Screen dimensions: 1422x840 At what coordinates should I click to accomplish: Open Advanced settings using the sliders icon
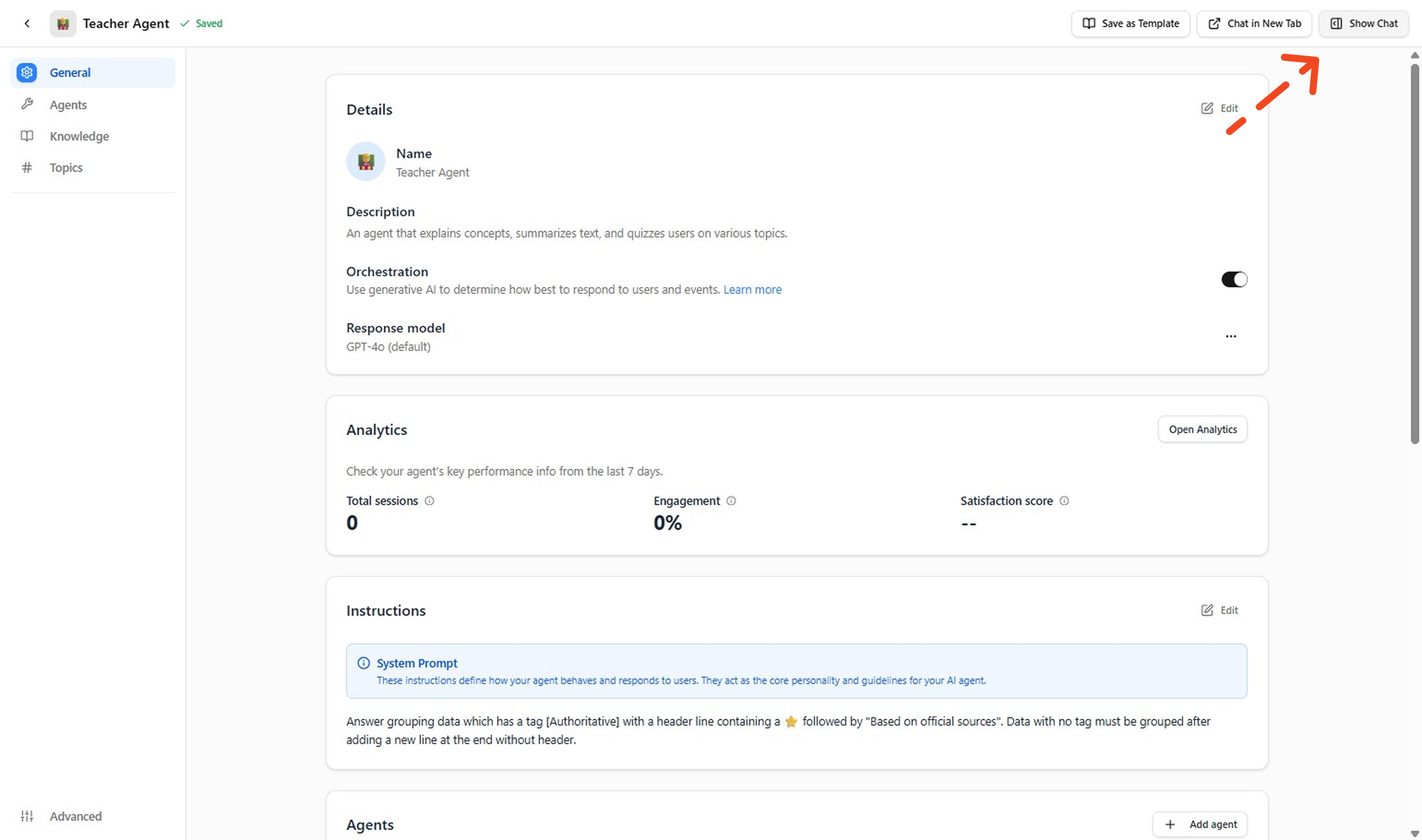click(x=27, y=816)
